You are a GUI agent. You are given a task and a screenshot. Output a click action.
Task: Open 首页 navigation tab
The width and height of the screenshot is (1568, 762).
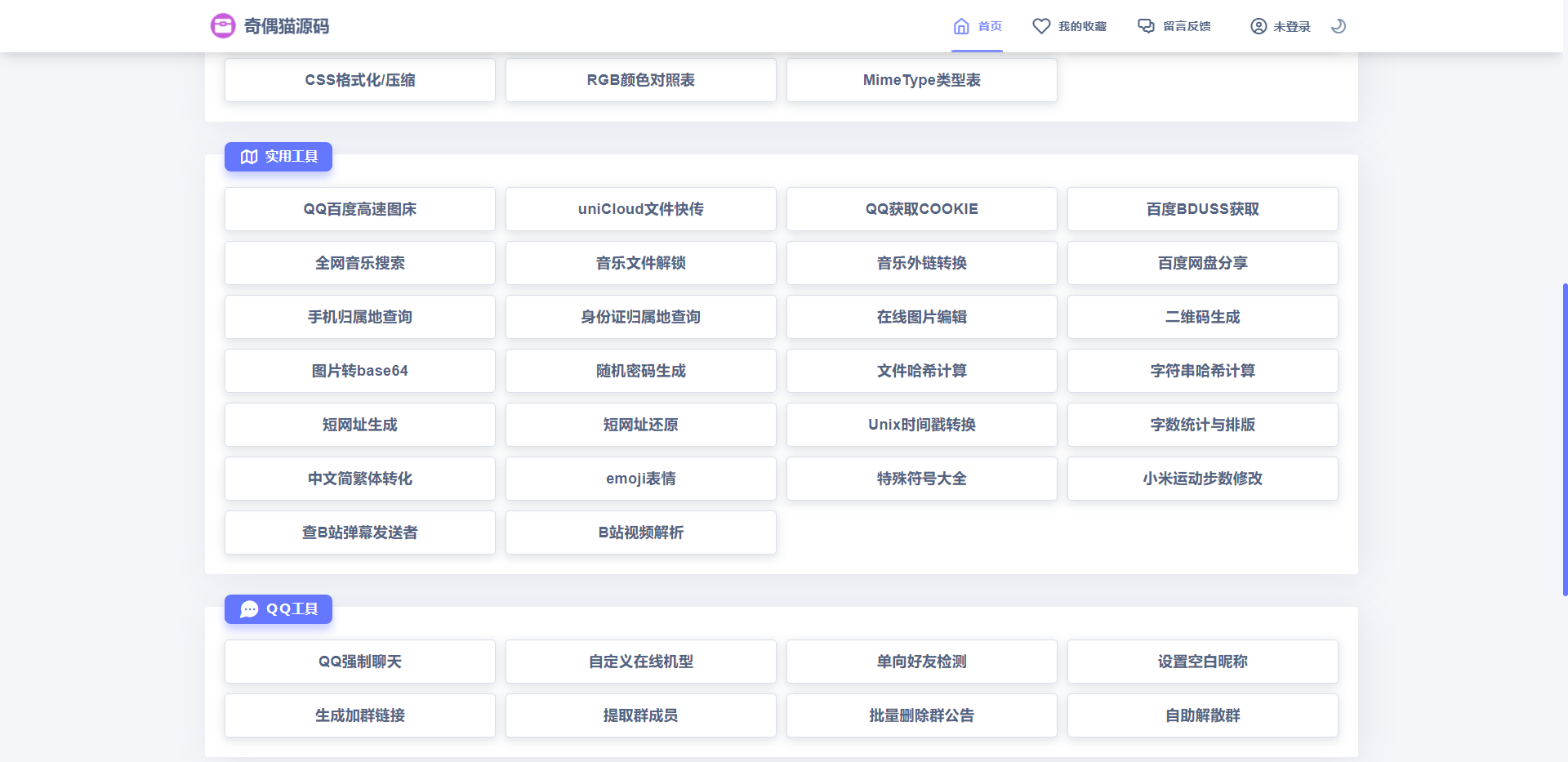(x=978, y=26)
